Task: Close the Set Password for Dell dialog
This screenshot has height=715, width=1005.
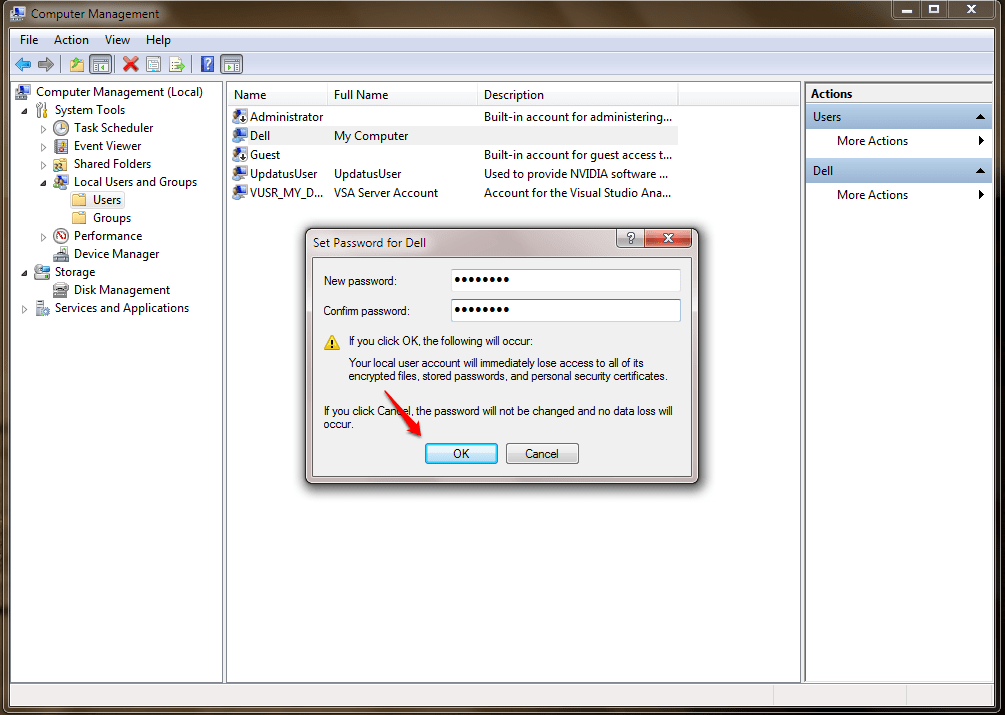Action: click(668, 238)
